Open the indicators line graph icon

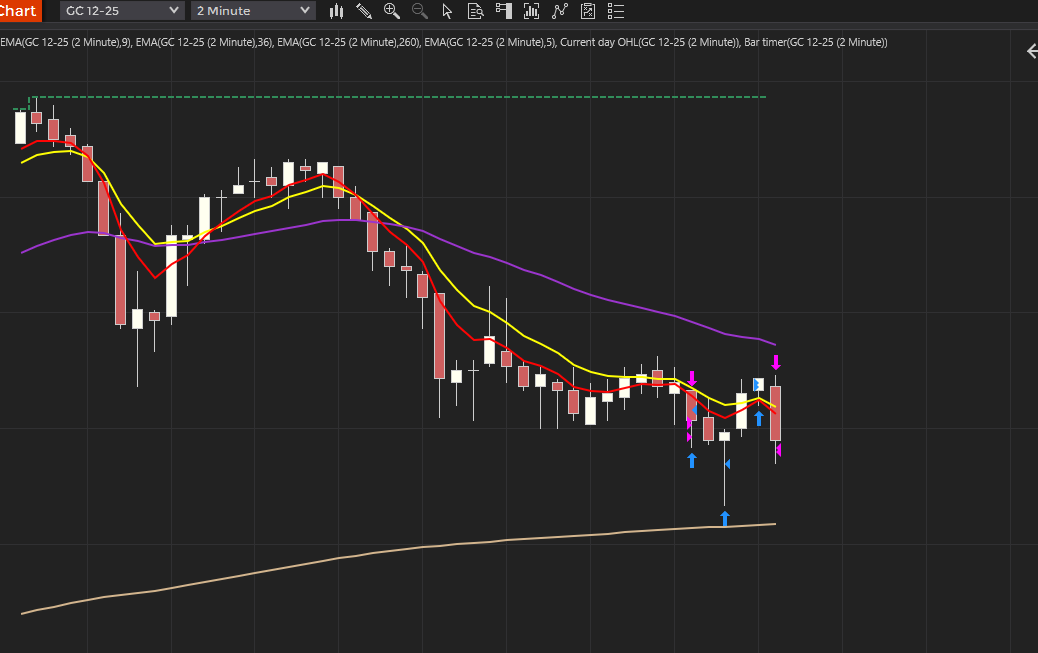click(560, 11)
